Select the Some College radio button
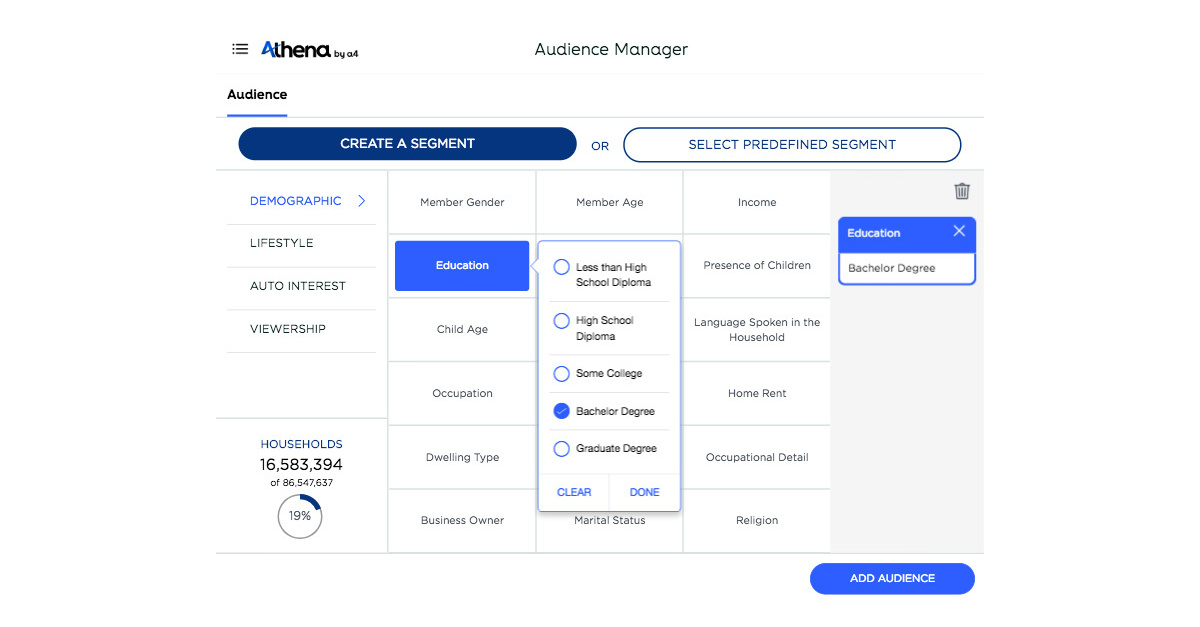 (562, 373)
